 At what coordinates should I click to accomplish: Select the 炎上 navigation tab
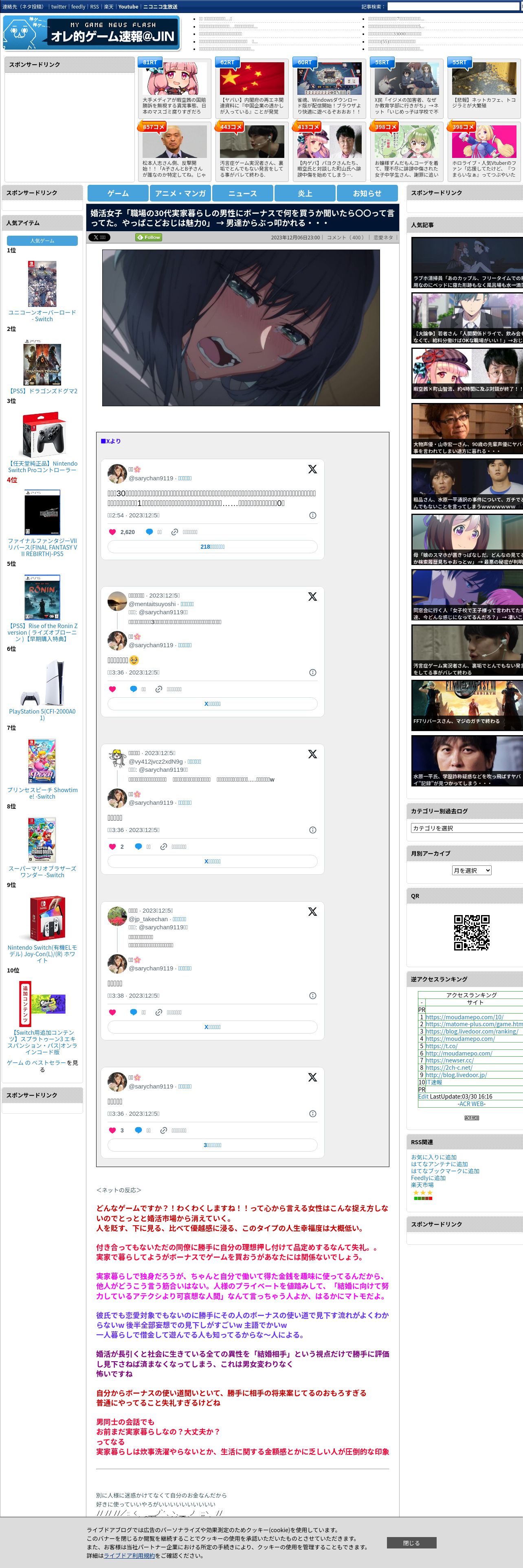[305, 193]
